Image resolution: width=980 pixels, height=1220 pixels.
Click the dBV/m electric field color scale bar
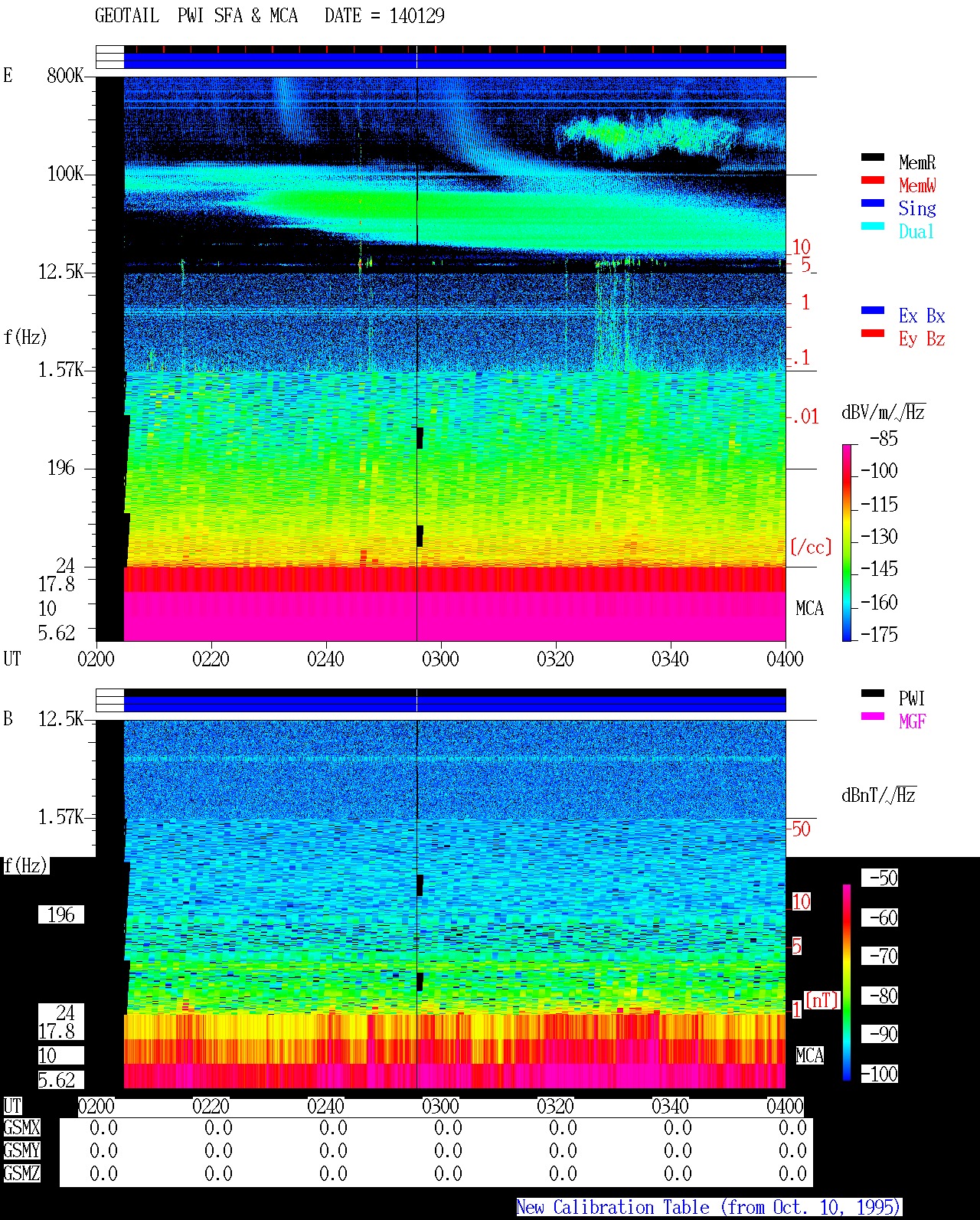tap(847, 542)
